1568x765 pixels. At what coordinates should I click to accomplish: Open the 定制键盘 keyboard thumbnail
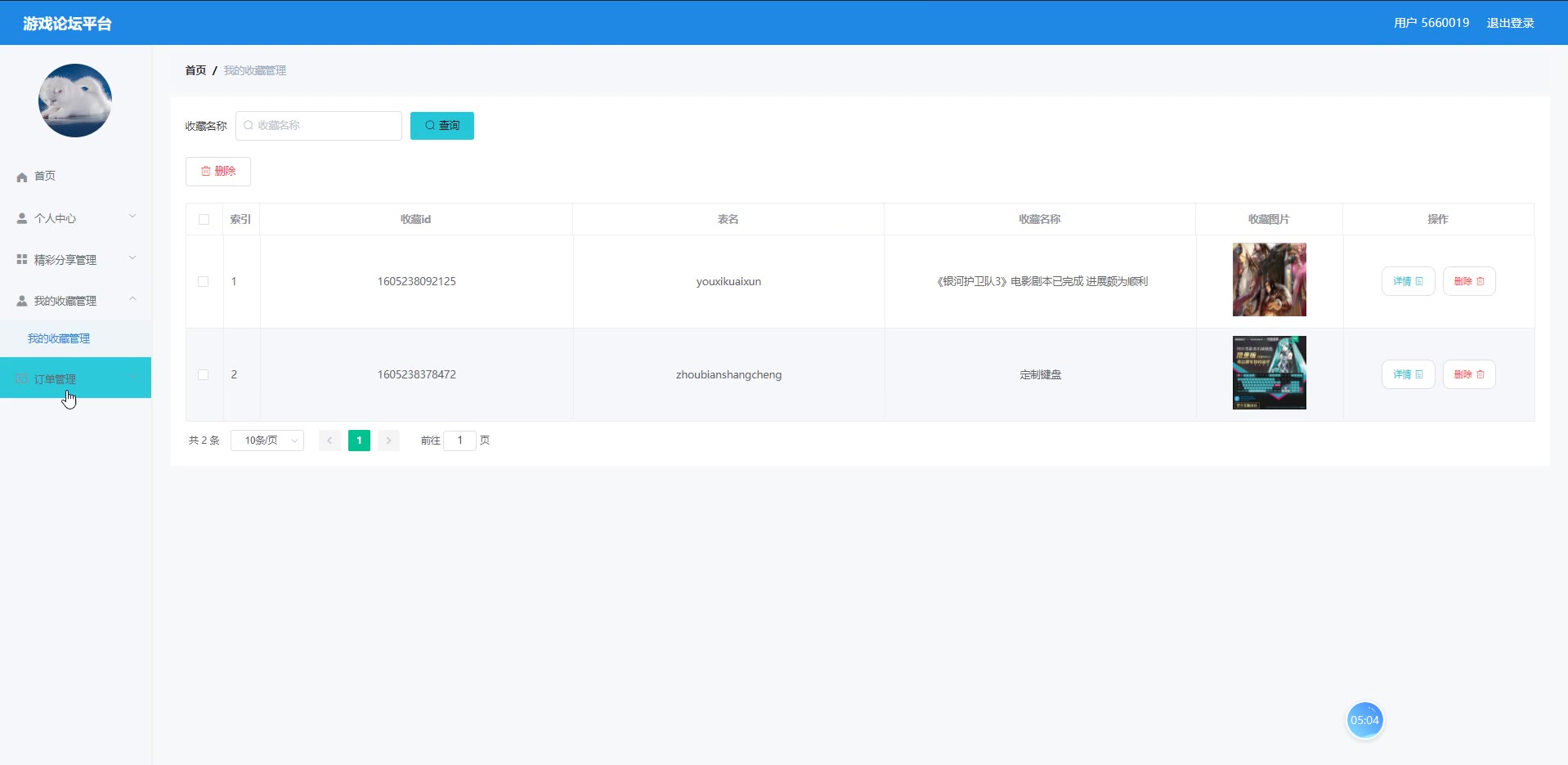point(1270,373)
